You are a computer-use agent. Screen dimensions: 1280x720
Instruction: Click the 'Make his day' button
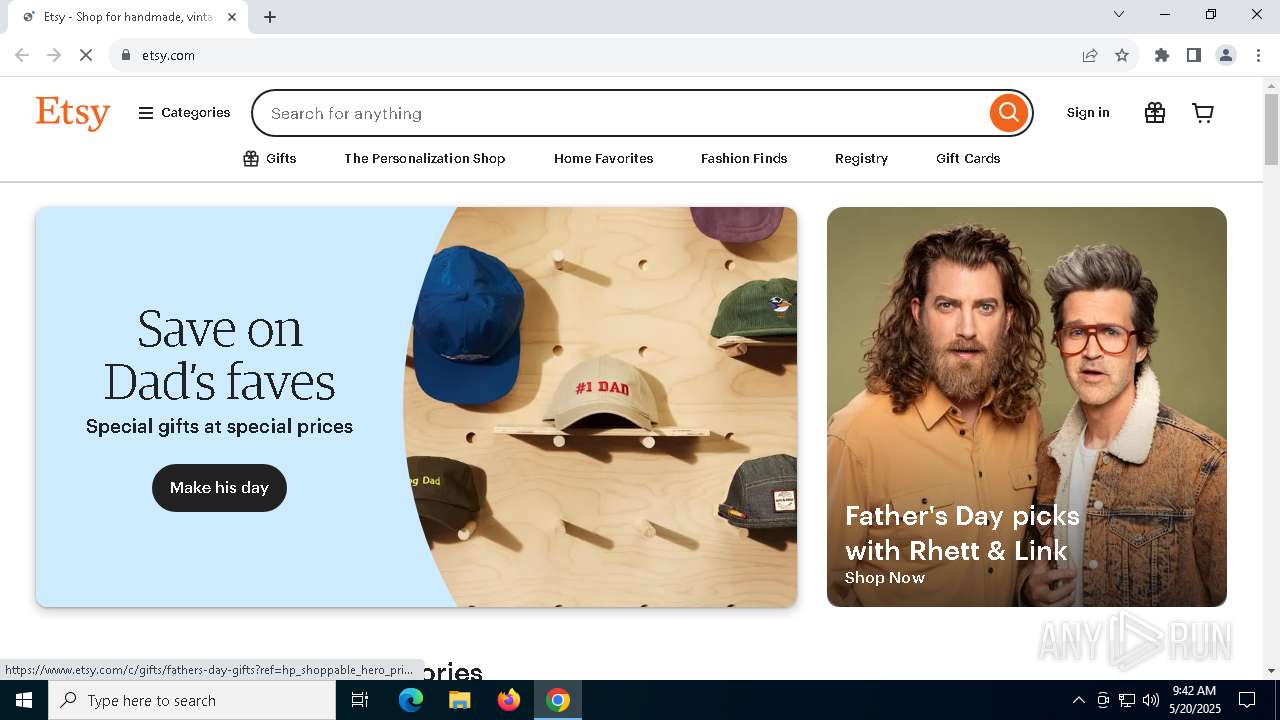pyautogui.click(x=219, y=488)
